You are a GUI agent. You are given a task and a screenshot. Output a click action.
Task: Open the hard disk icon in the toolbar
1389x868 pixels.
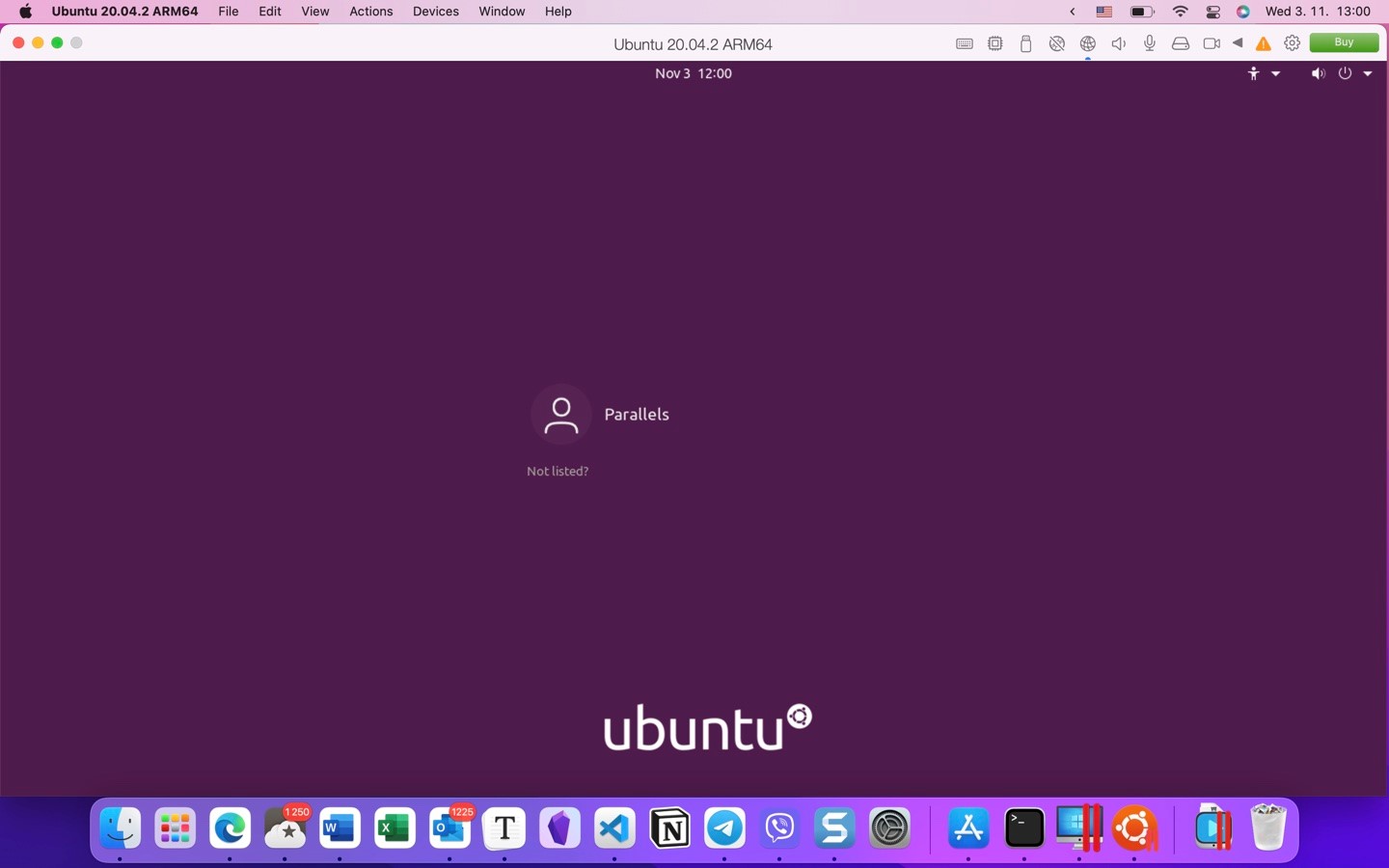point(1180,43)
